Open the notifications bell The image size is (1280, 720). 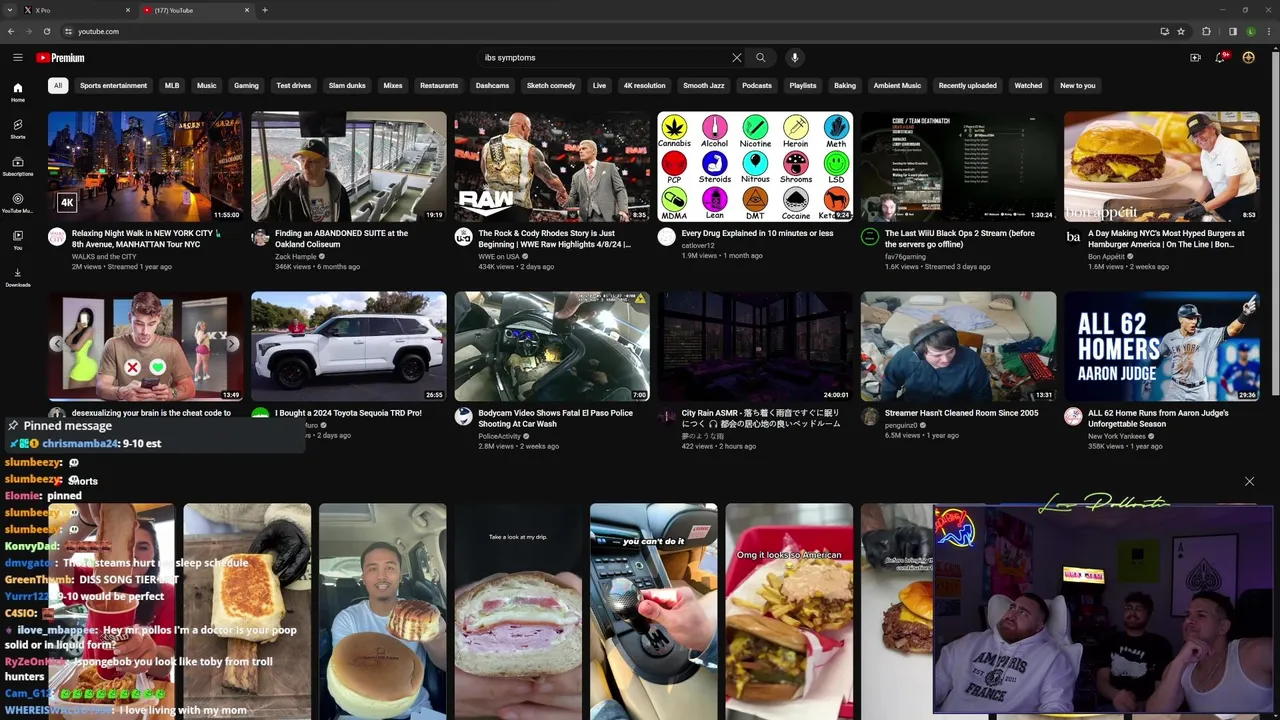1221,58
